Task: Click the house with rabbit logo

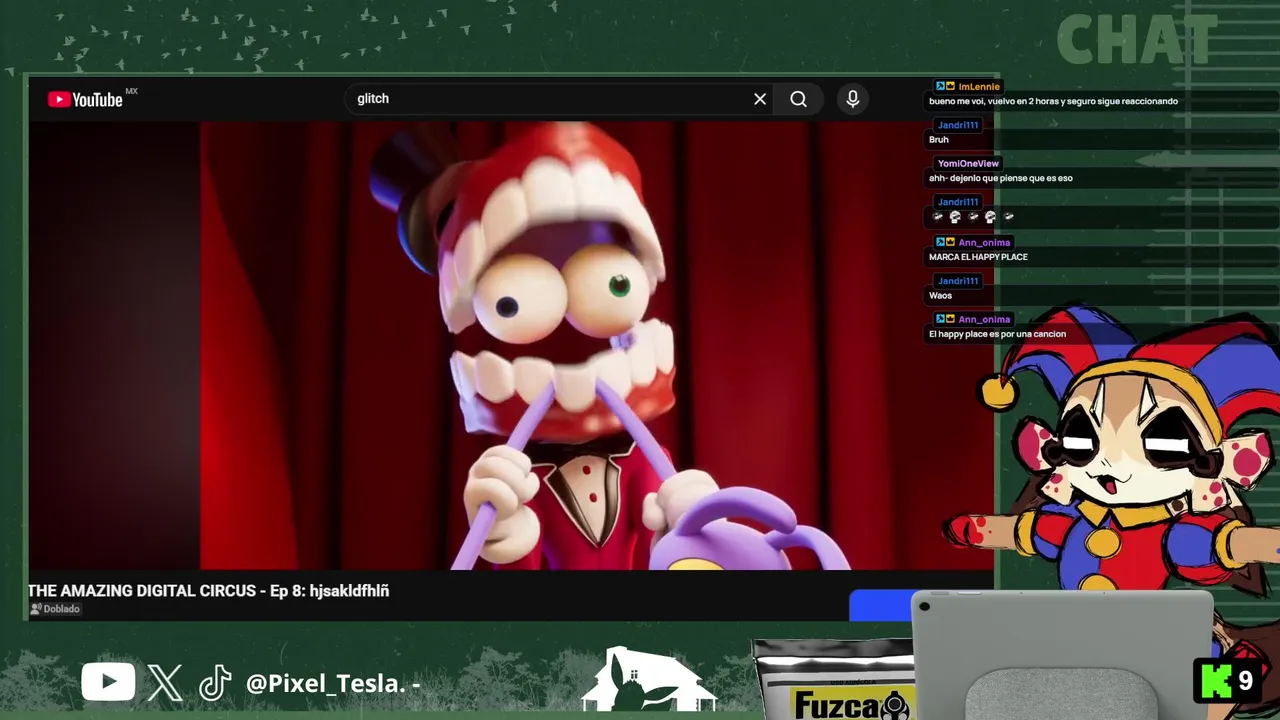Action: 650,680
